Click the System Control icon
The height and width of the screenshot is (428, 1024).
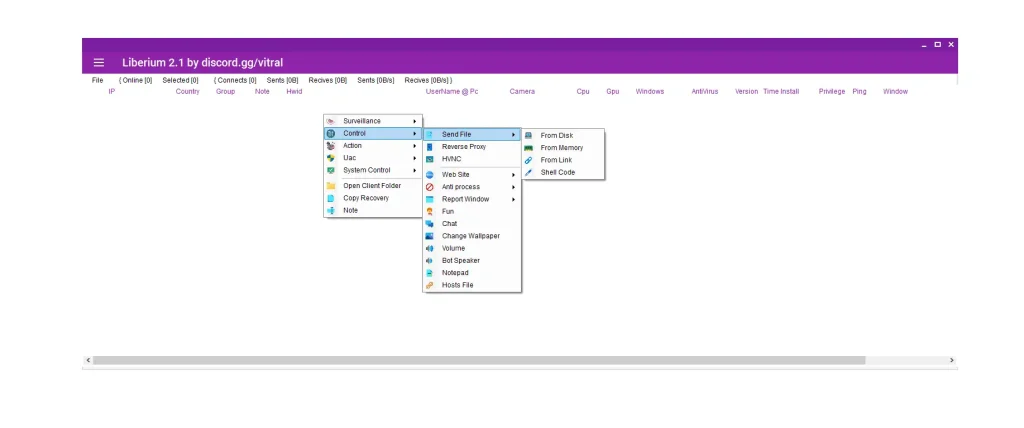point(330,171)
